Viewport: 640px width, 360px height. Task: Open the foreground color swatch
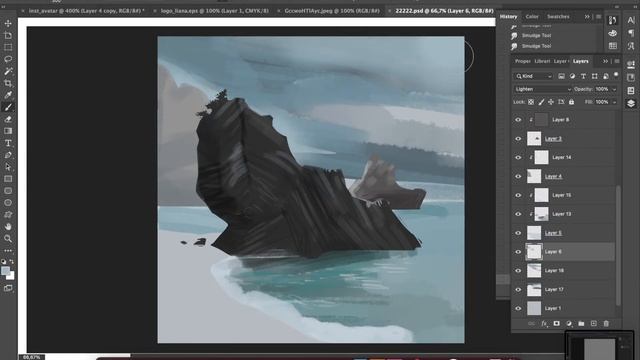click(x=5, y=271)
